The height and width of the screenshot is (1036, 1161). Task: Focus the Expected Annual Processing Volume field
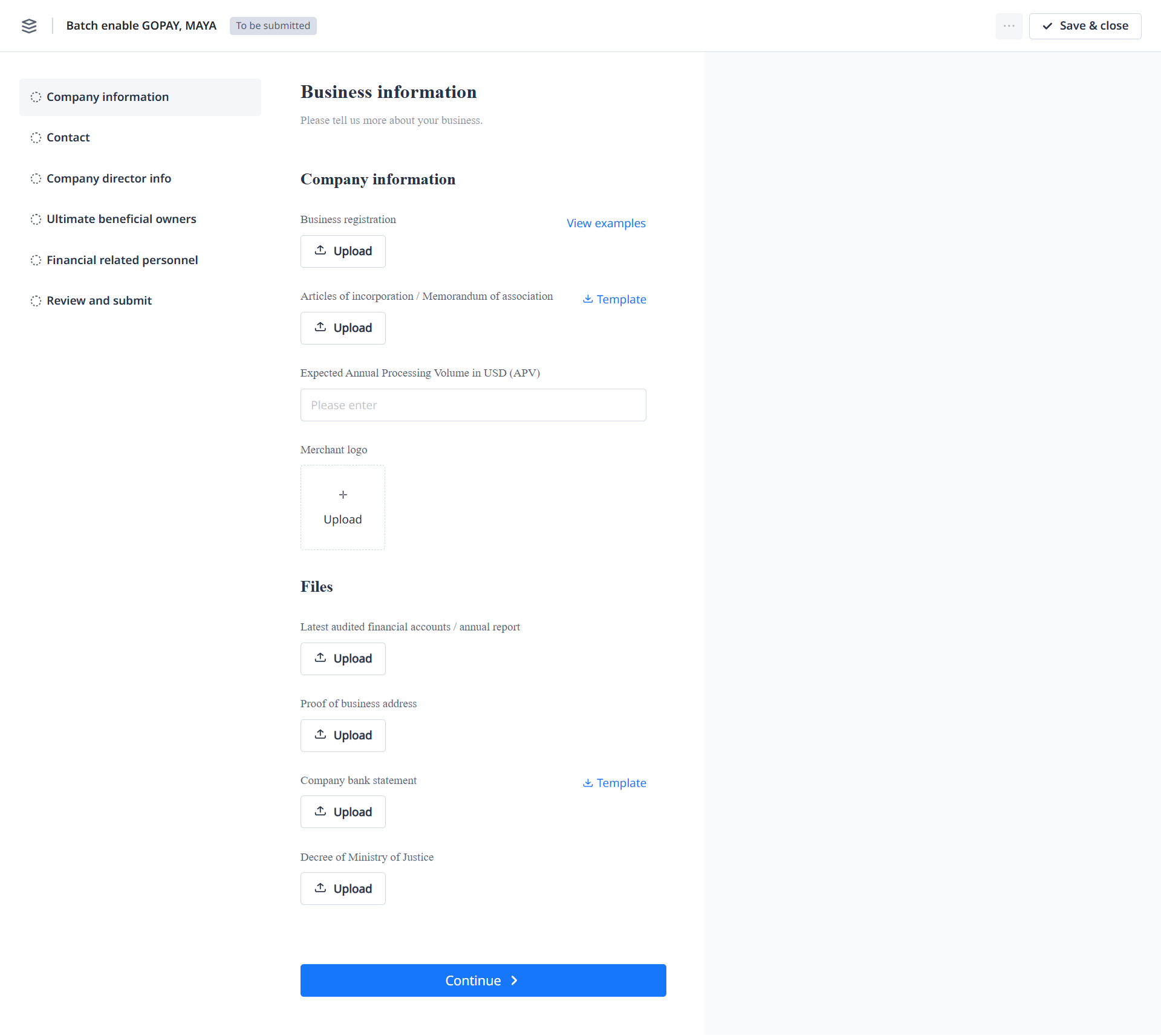pos(473,405)
